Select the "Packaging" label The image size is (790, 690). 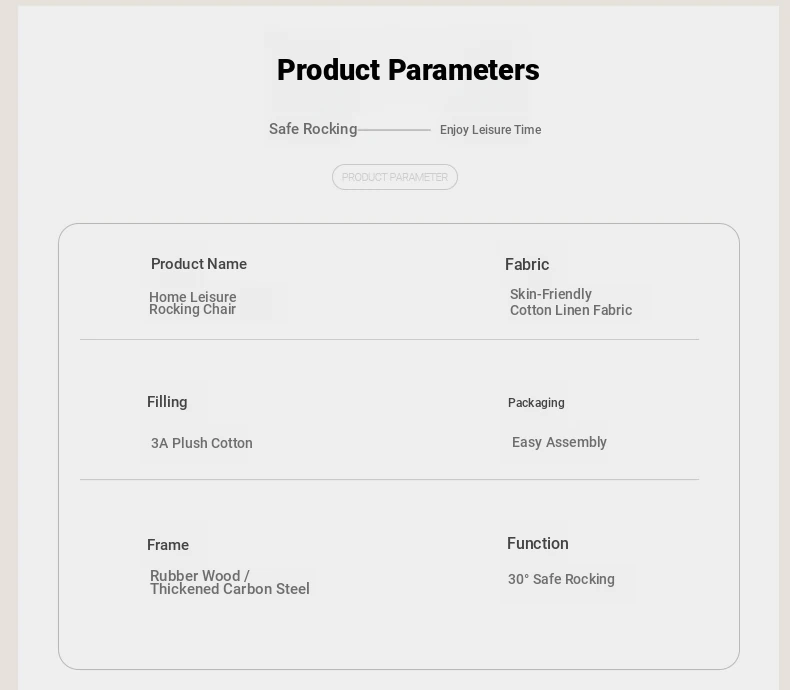tap(536, 403)
